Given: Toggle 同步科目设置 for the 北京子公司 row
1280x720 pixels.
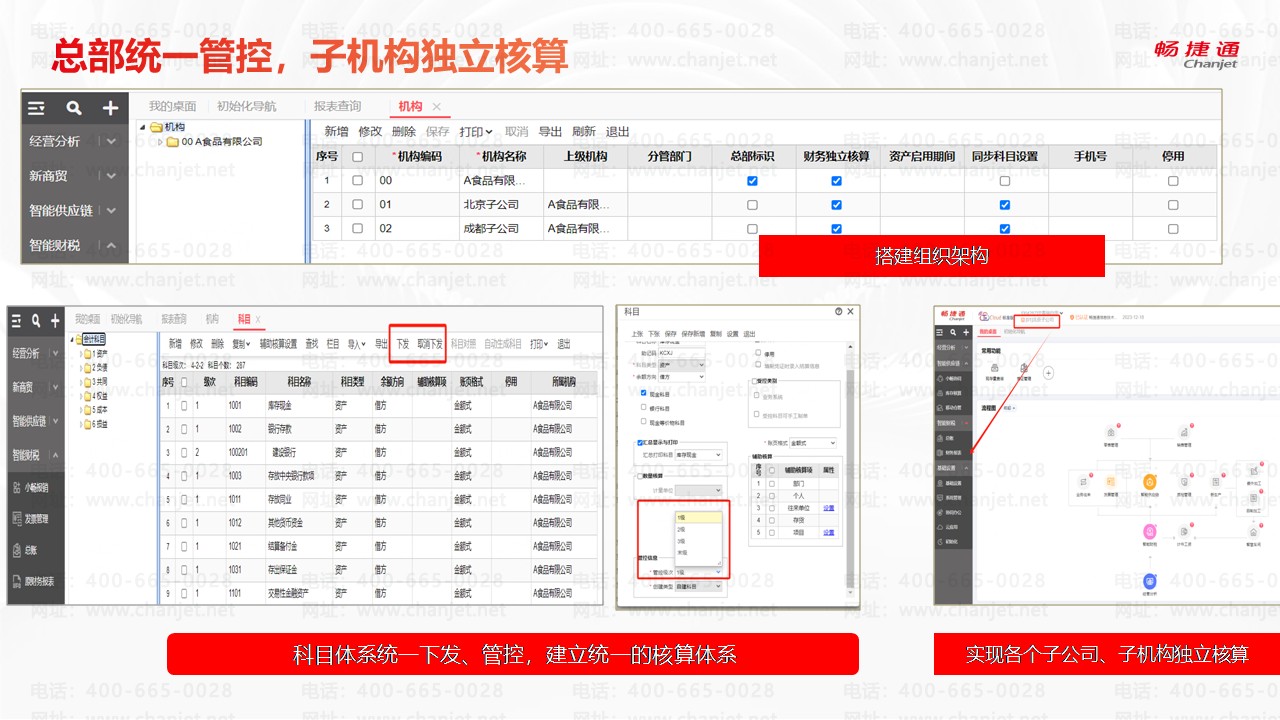Looking at the screenshot, I should coord(1005,205).
